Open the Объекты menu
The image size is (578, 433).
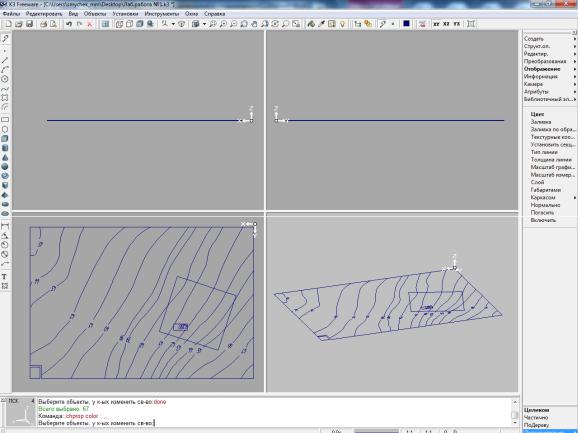[95, 14]
